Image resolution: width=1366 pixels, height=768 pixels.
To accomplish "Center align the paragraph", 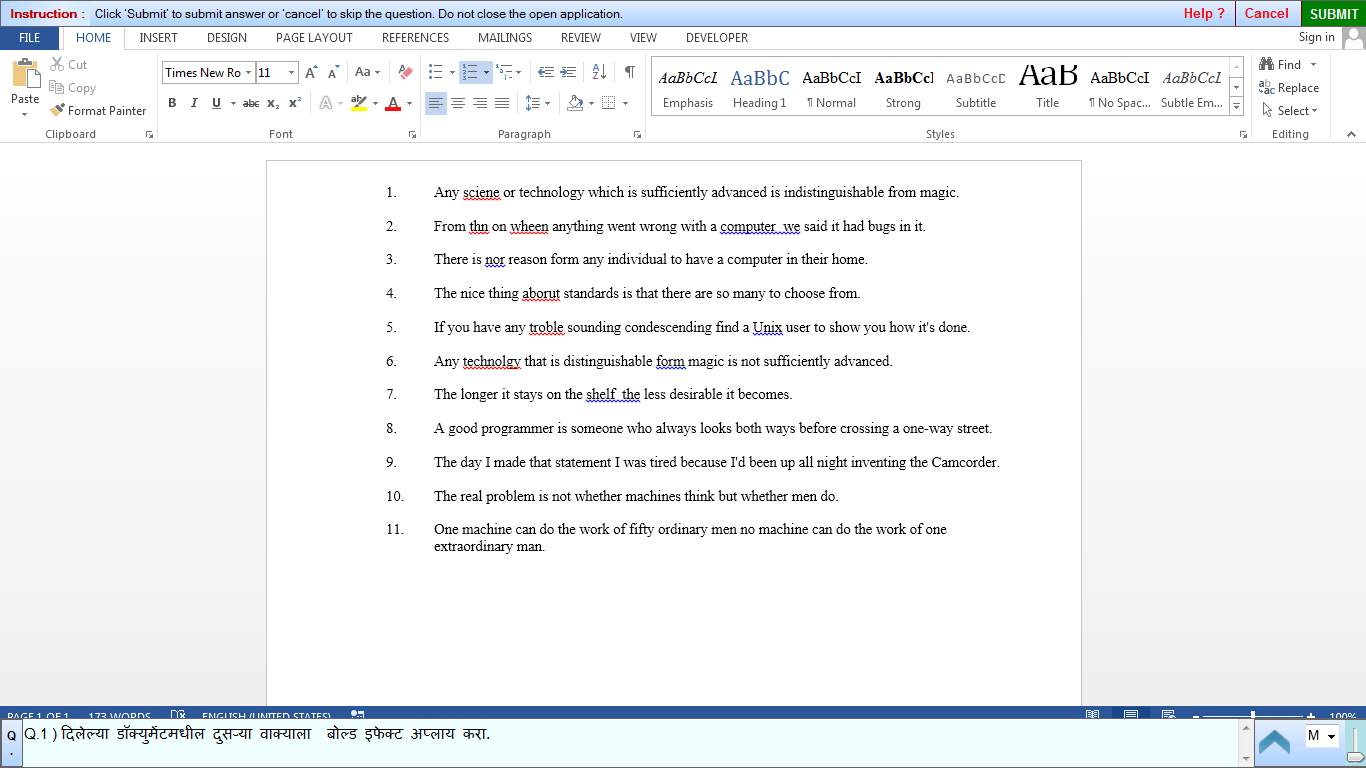I will 458,103.
